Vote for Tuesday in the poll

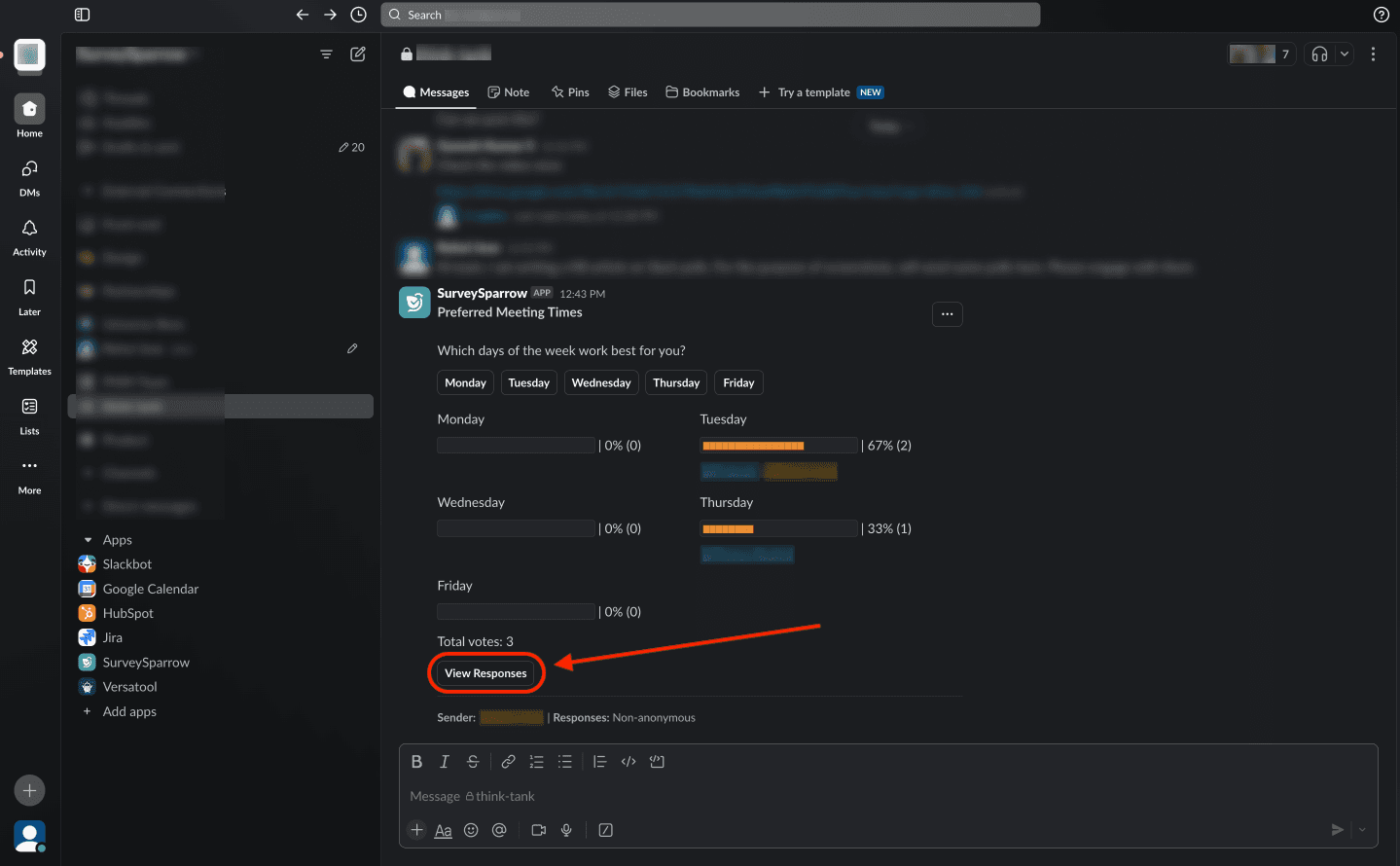tap(528, 383)
